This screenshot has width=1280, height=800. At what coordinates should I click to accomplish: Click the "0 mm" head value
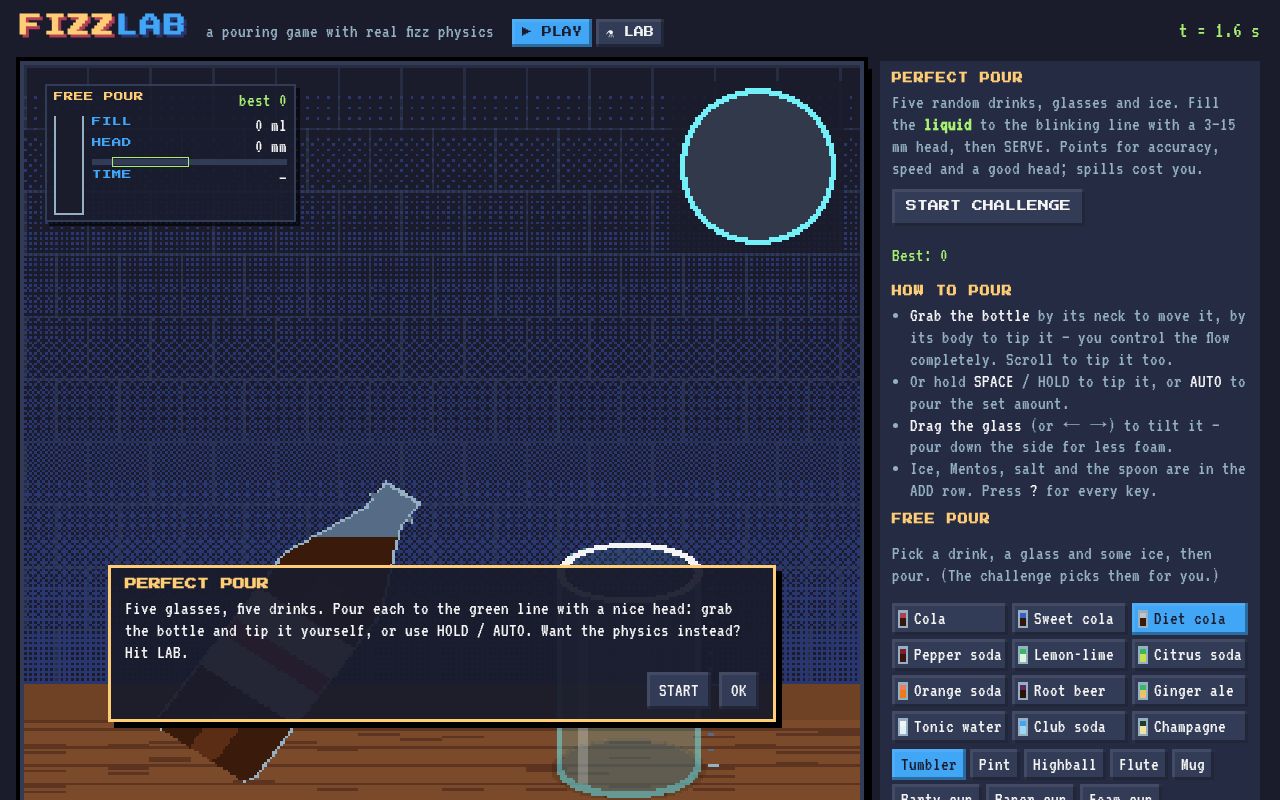tap(270, 147)
